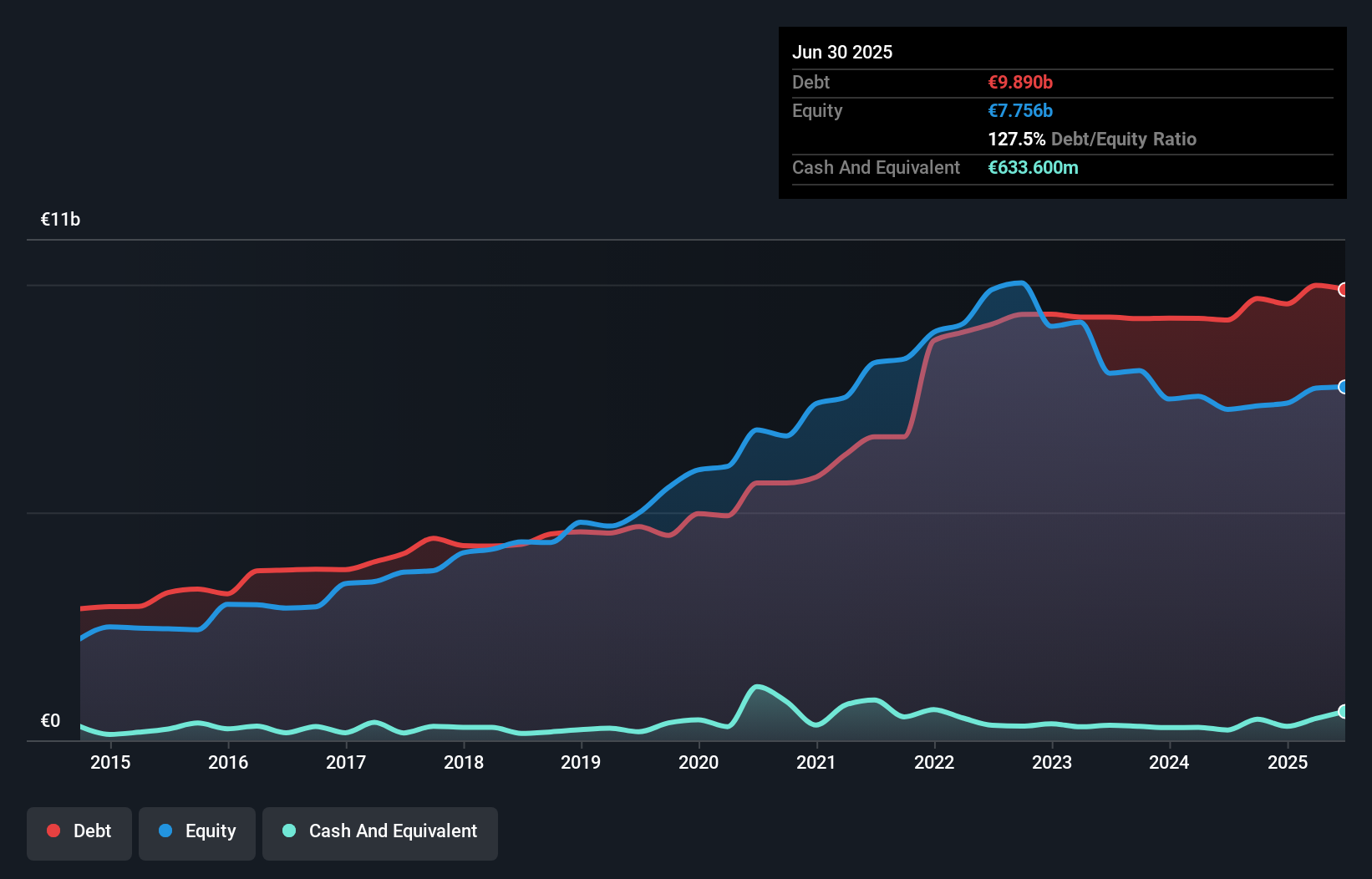Click the 2023 x-axis label

click(1052, 762)
